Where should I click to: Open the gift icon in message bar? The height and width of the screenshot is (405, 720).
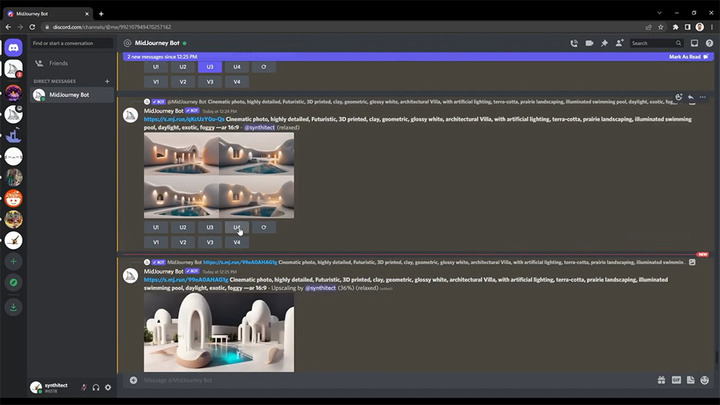click(661, 380)
